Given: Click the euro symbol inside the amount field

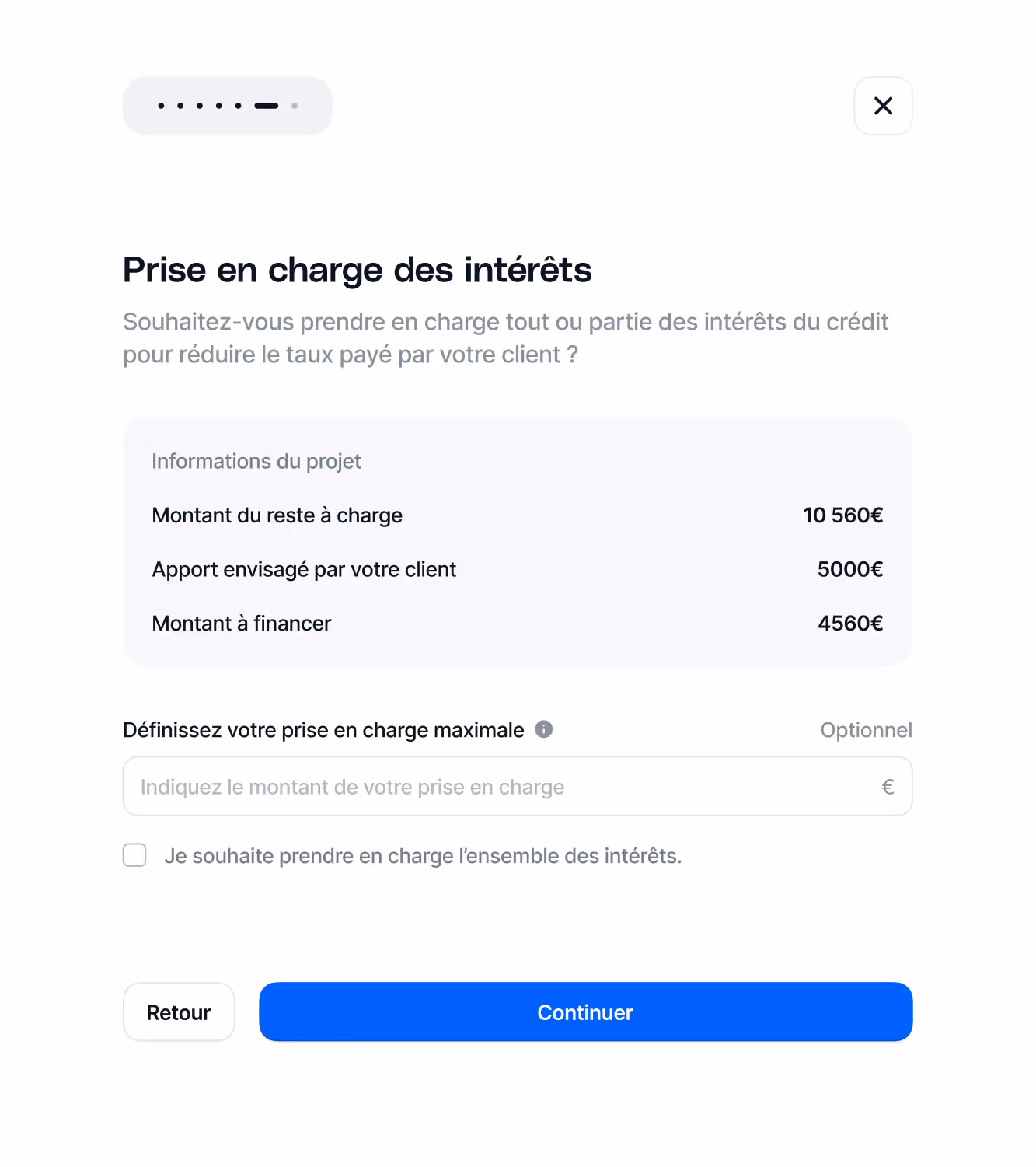Looking at the screenshot, I should coord(888,787).
